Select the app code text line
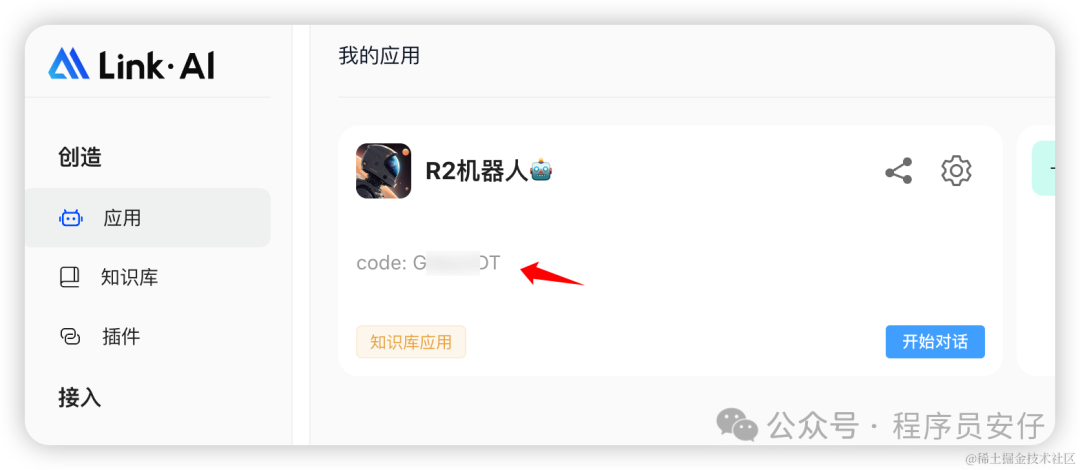This screenshot has width=1080, height=470. click(428, 263)
